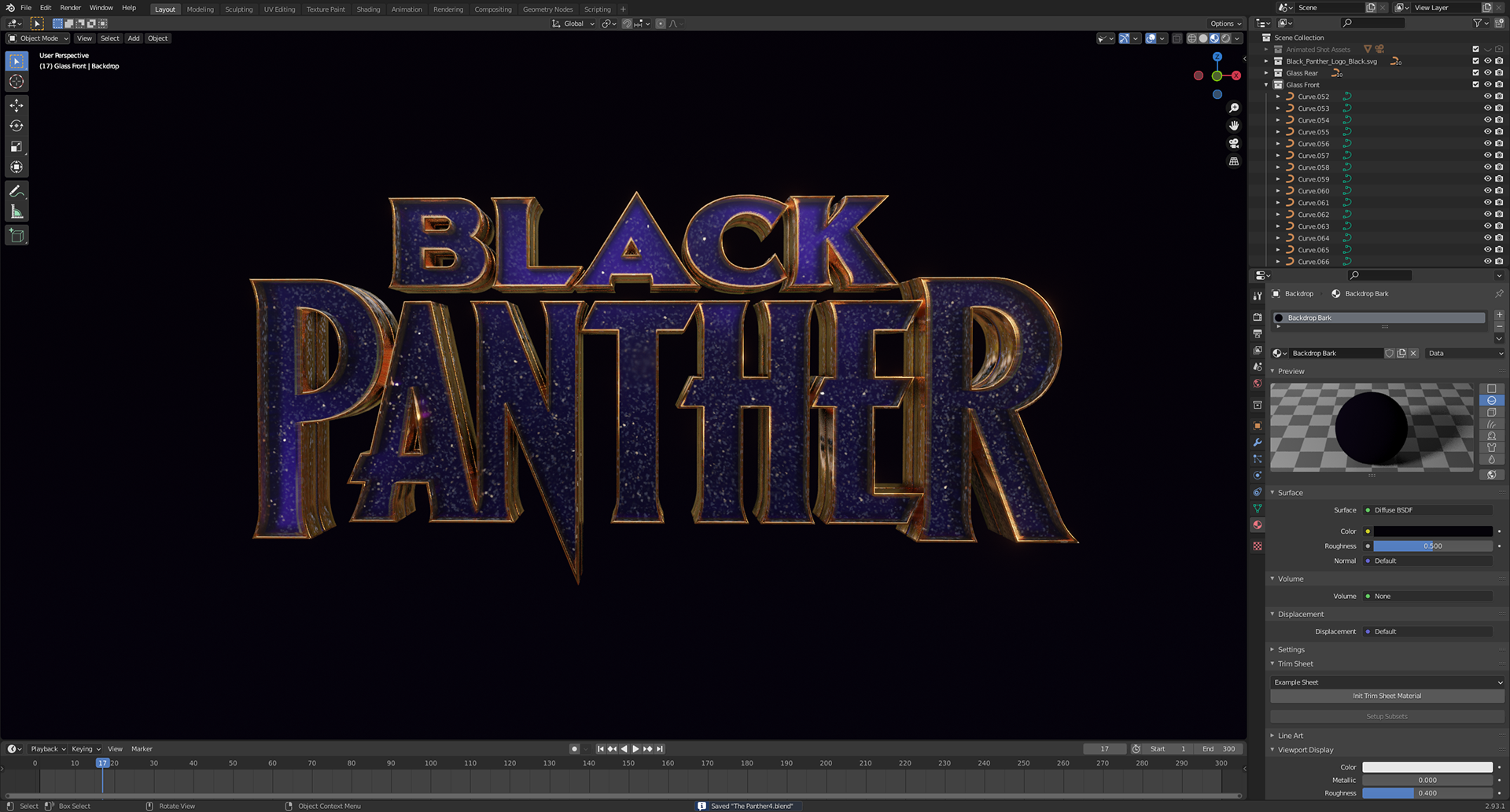1510x812 pixels.
Task: Switch perspective/orthographic with the grid icon
Action: [x=1234, y=162]
